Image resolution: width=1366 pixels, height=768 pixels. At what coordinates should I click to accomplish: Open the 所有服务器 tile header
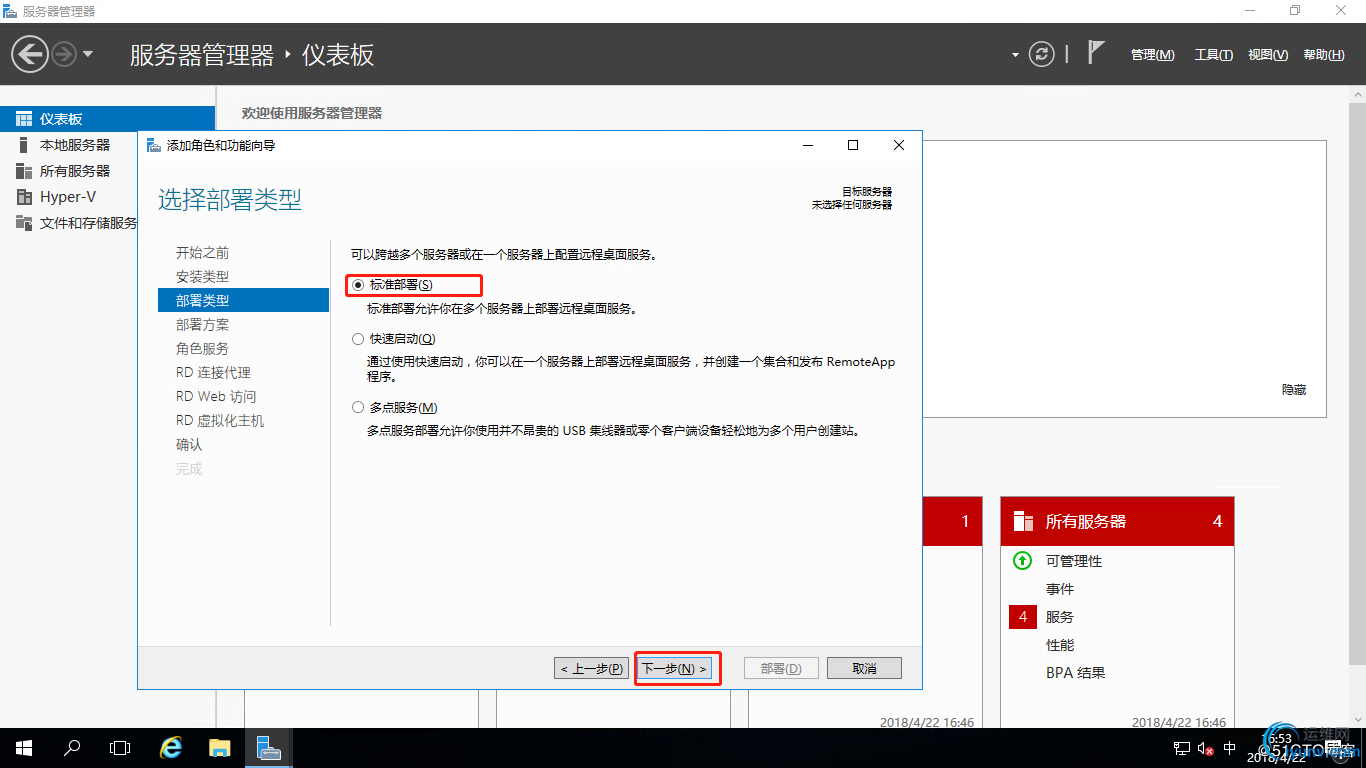pyautogui.click(x=1117, y=521)
